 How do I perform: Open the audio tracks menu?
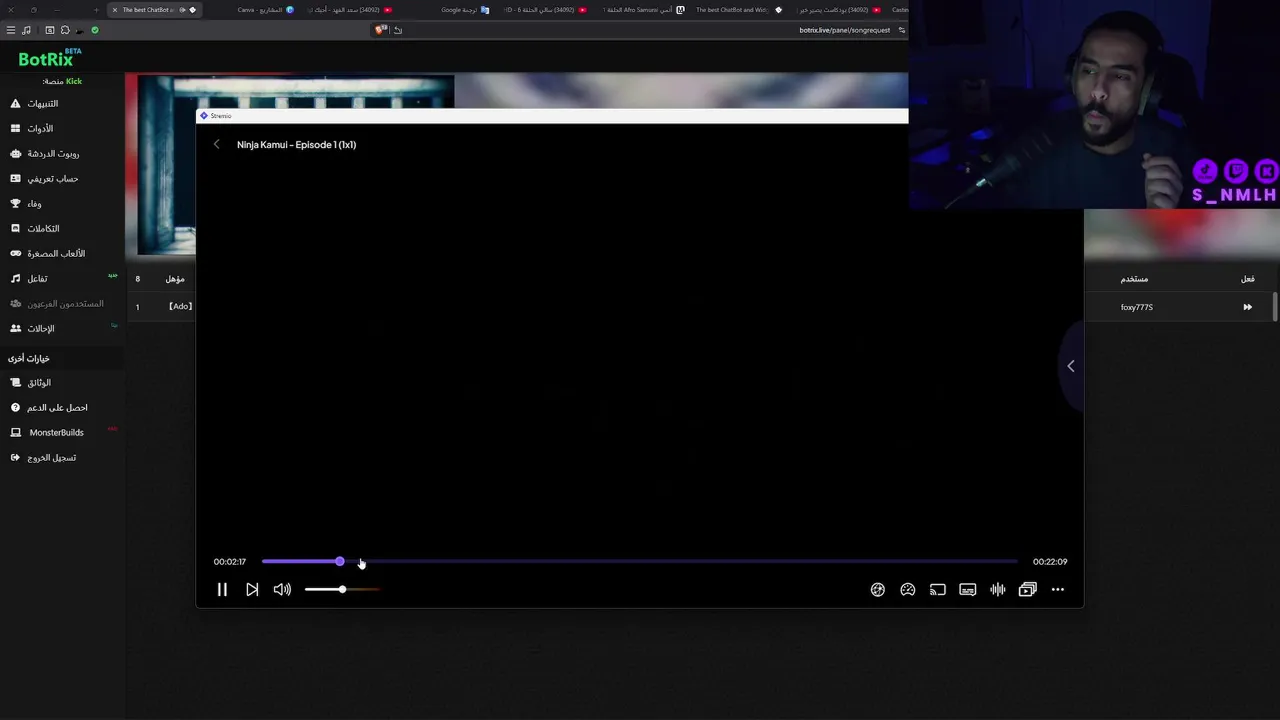998,590
